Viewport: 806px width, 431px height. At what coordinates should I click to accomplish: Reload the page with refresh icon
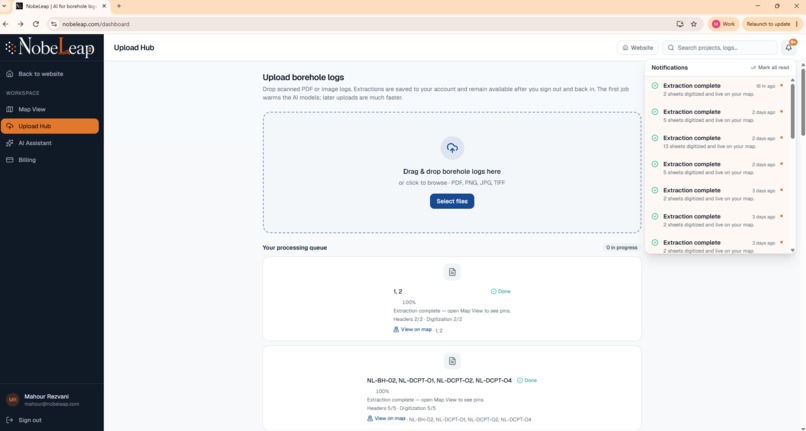[x=35, y=24]
